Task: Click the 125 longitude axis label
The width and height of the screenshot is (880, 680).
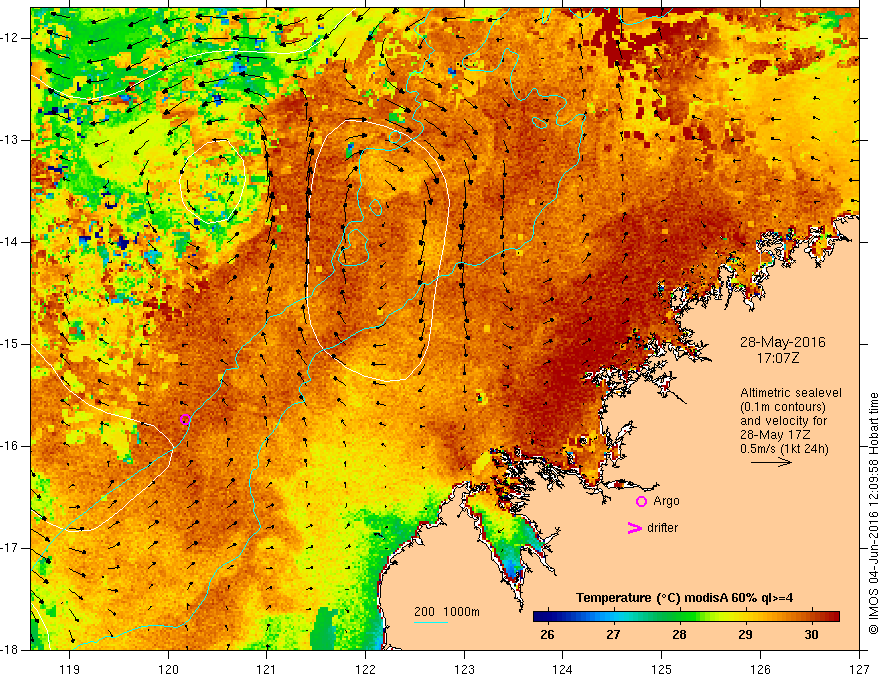Action: [x=662, y=669]
